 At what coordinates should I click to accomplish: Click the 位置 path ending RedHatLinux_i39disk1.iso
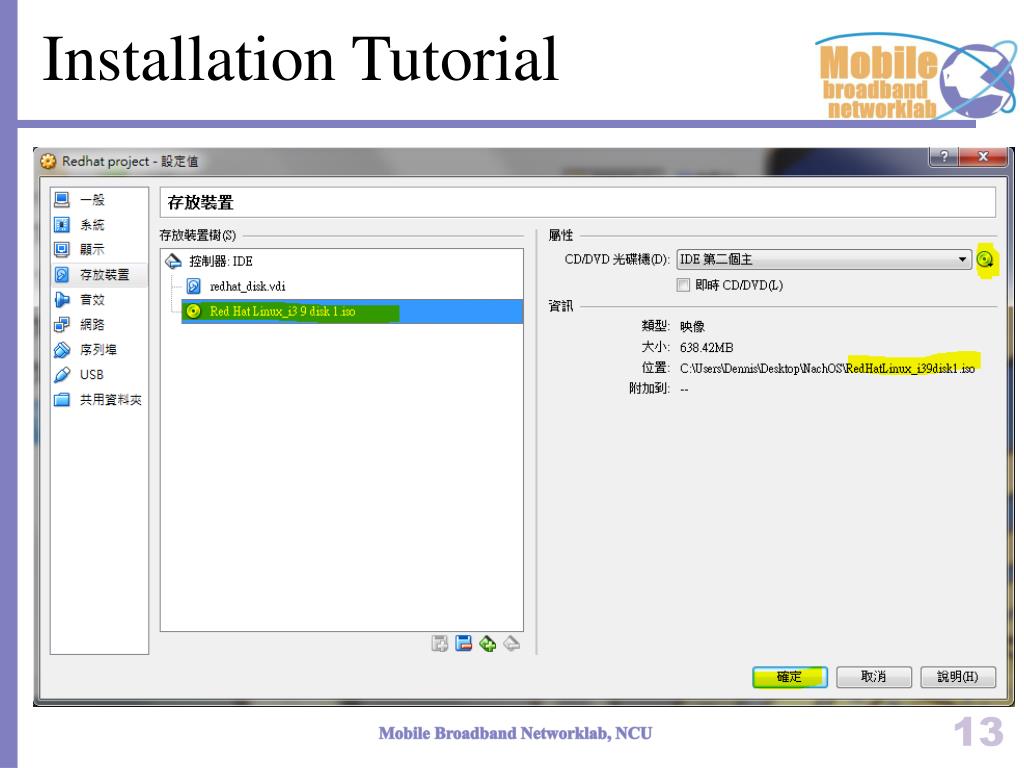[x=827, y=368]
